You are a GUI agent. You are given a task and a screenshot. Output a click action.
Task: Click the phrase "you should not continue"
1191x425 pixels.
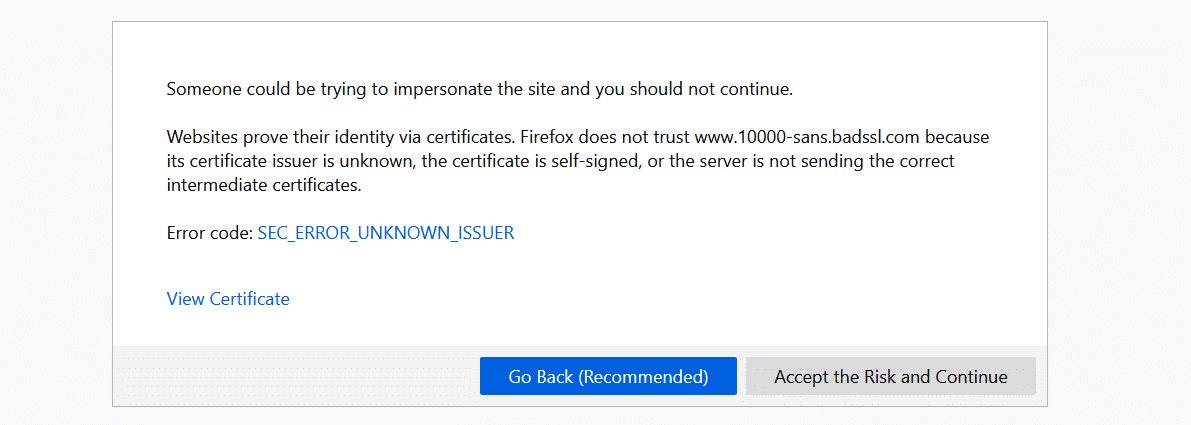692,89
